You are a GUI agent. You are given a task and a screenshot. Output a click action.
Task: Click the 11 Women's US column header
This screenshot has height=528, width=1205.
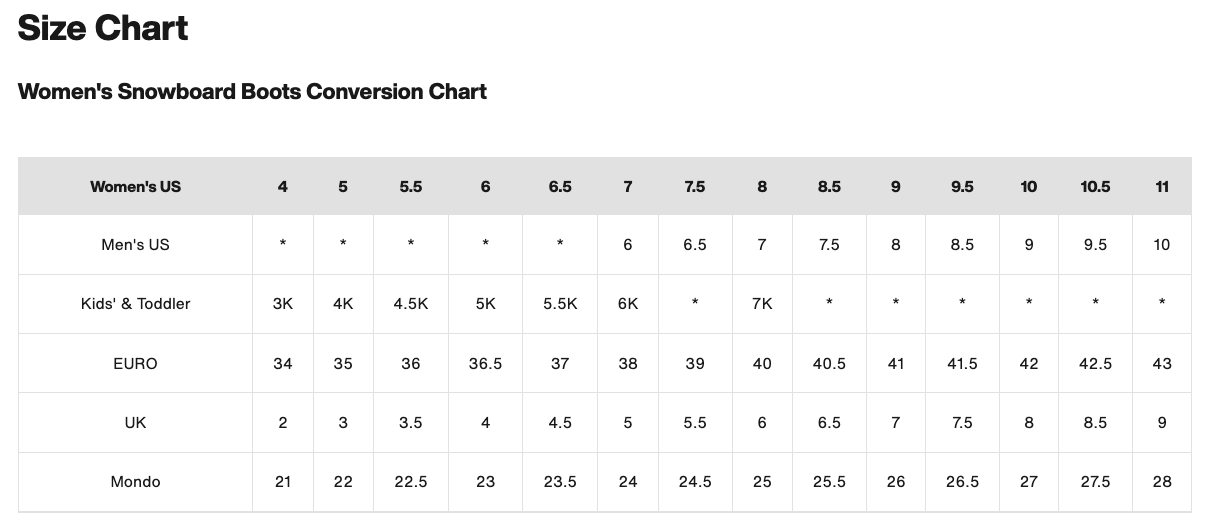1162,187
